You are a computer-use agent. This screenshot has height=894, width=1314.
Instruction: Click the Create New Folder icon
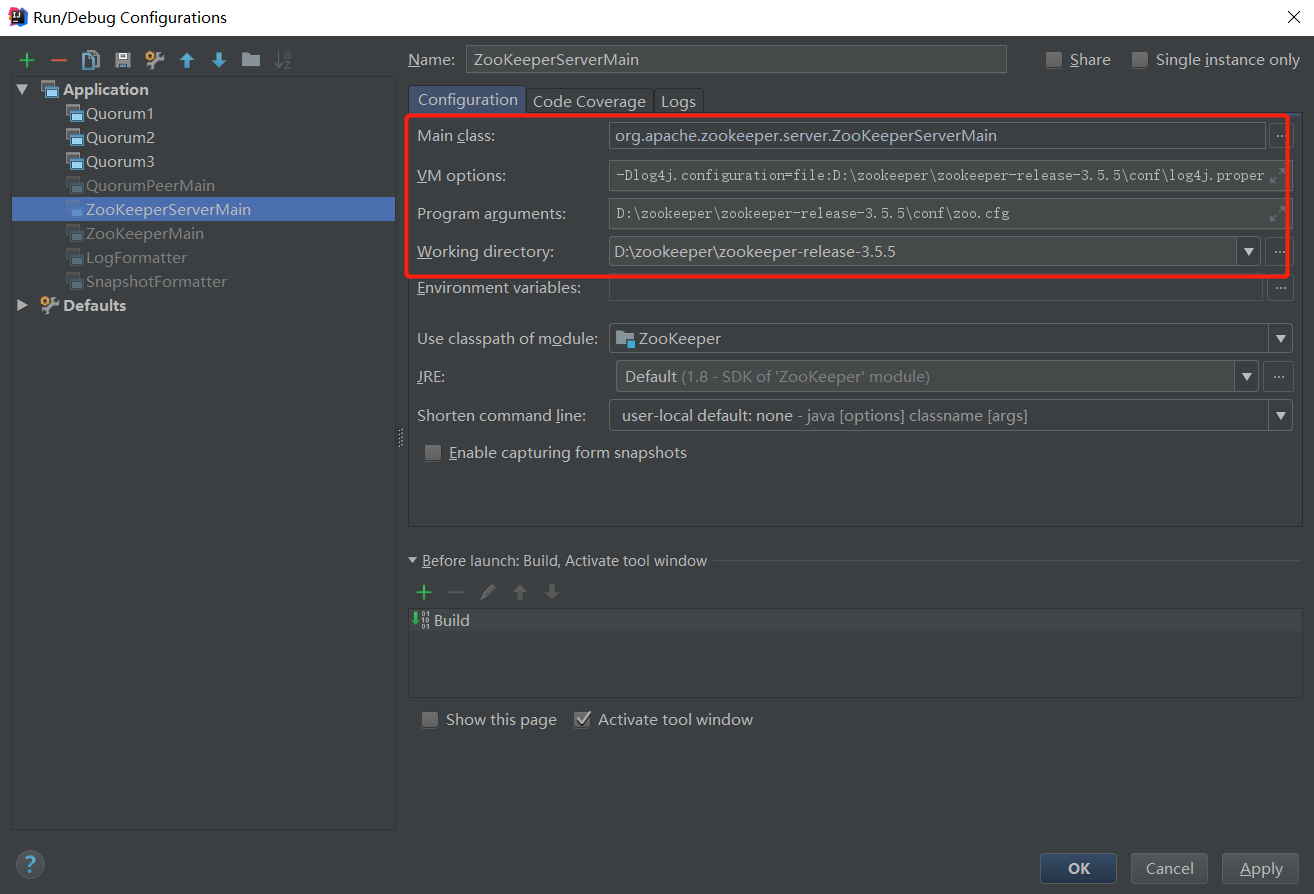[x=251, y=60]
